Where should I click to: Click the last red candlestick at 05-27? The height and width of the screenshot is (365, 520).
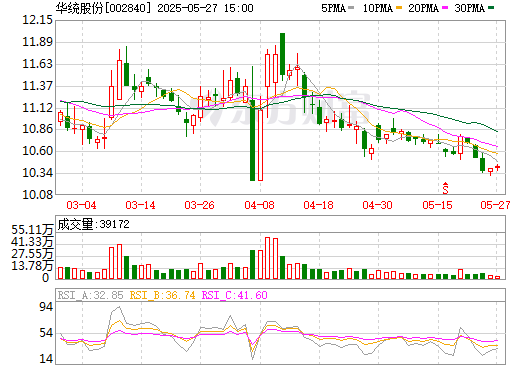coord(498,167)
